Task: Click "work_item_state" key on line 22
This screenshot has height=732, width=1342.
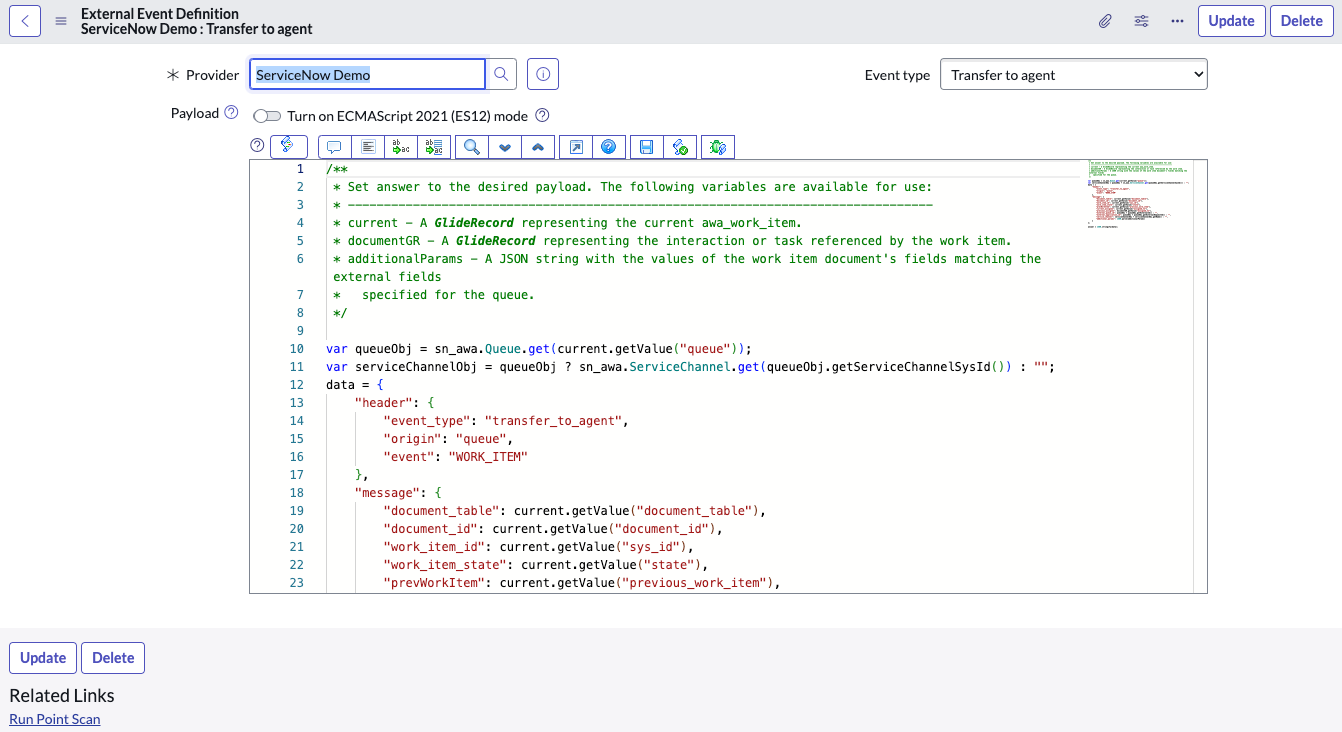Action: (x=445, y=565)
